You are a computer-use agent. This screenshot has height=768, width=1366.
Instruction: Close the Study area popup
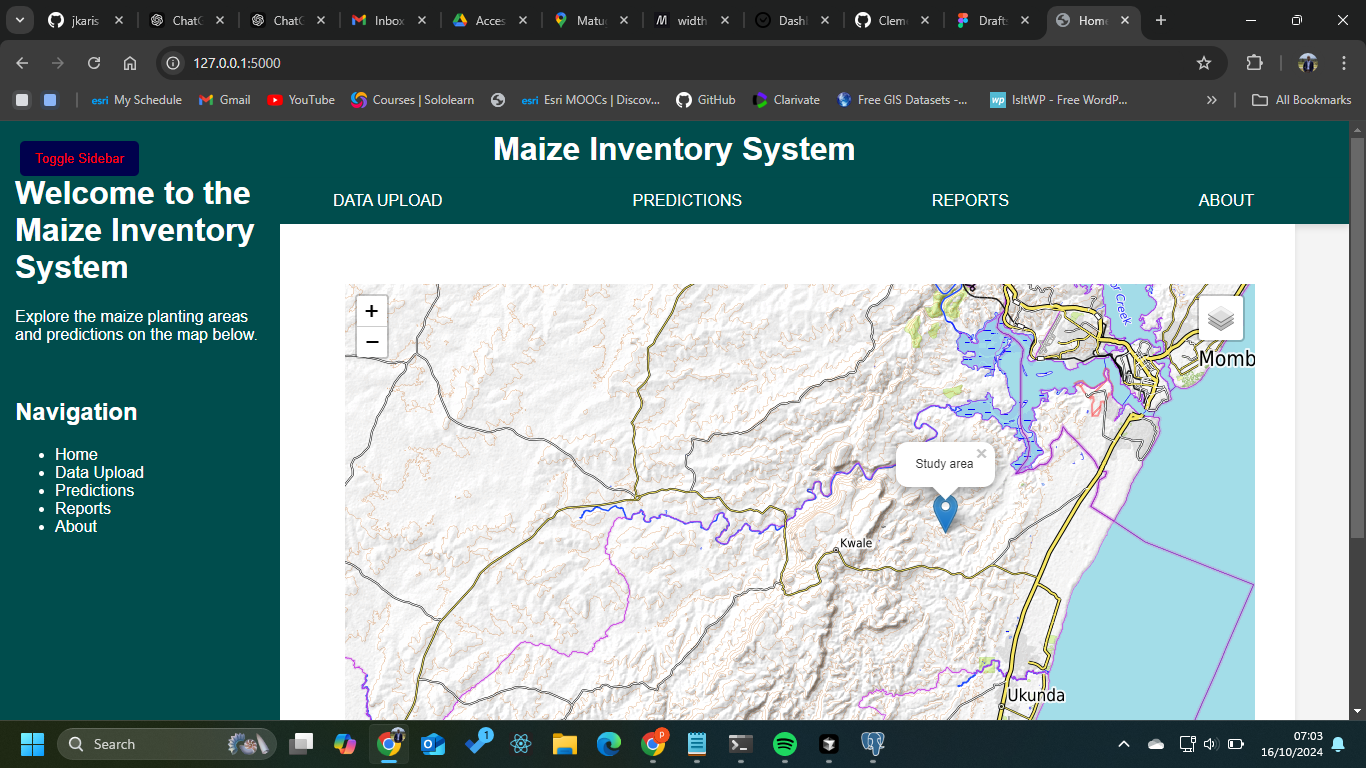coord(981,454)
